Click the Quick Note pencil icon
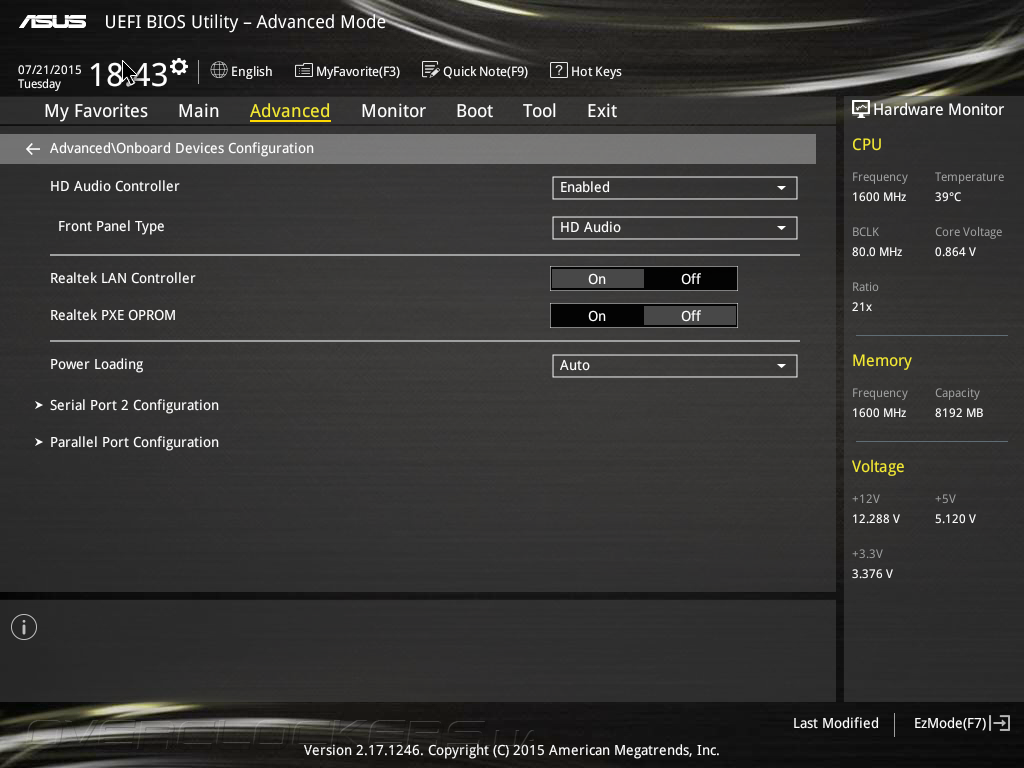 click(x=430, y=70)
